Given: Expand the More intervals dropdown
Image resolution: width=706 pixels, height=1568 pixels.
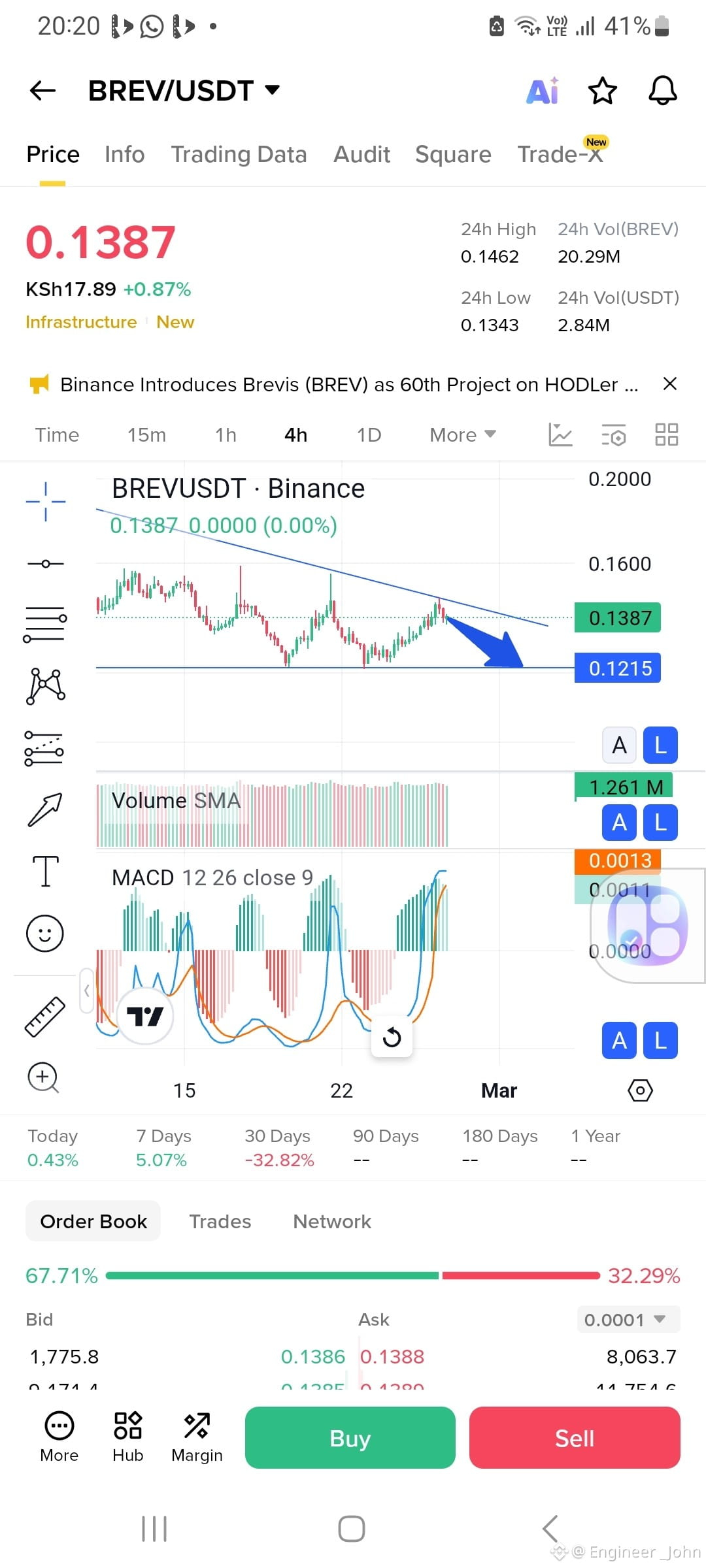Looking at the screenshot, I should click(x=463, y=435).
